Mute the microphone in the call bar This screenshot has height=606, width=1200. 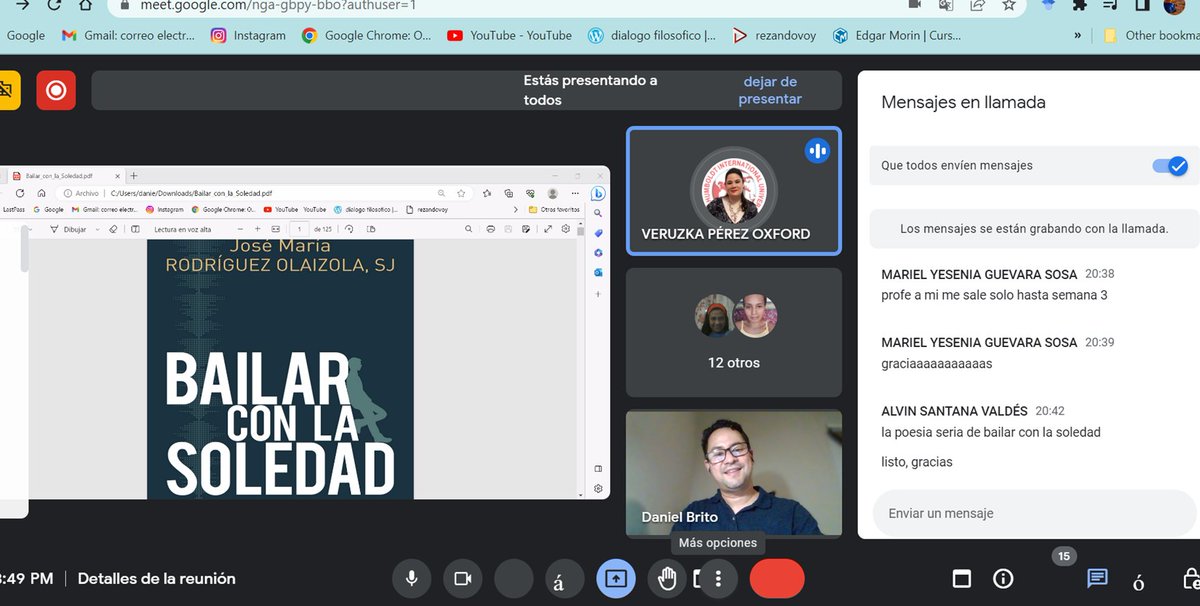click(410, 578)
